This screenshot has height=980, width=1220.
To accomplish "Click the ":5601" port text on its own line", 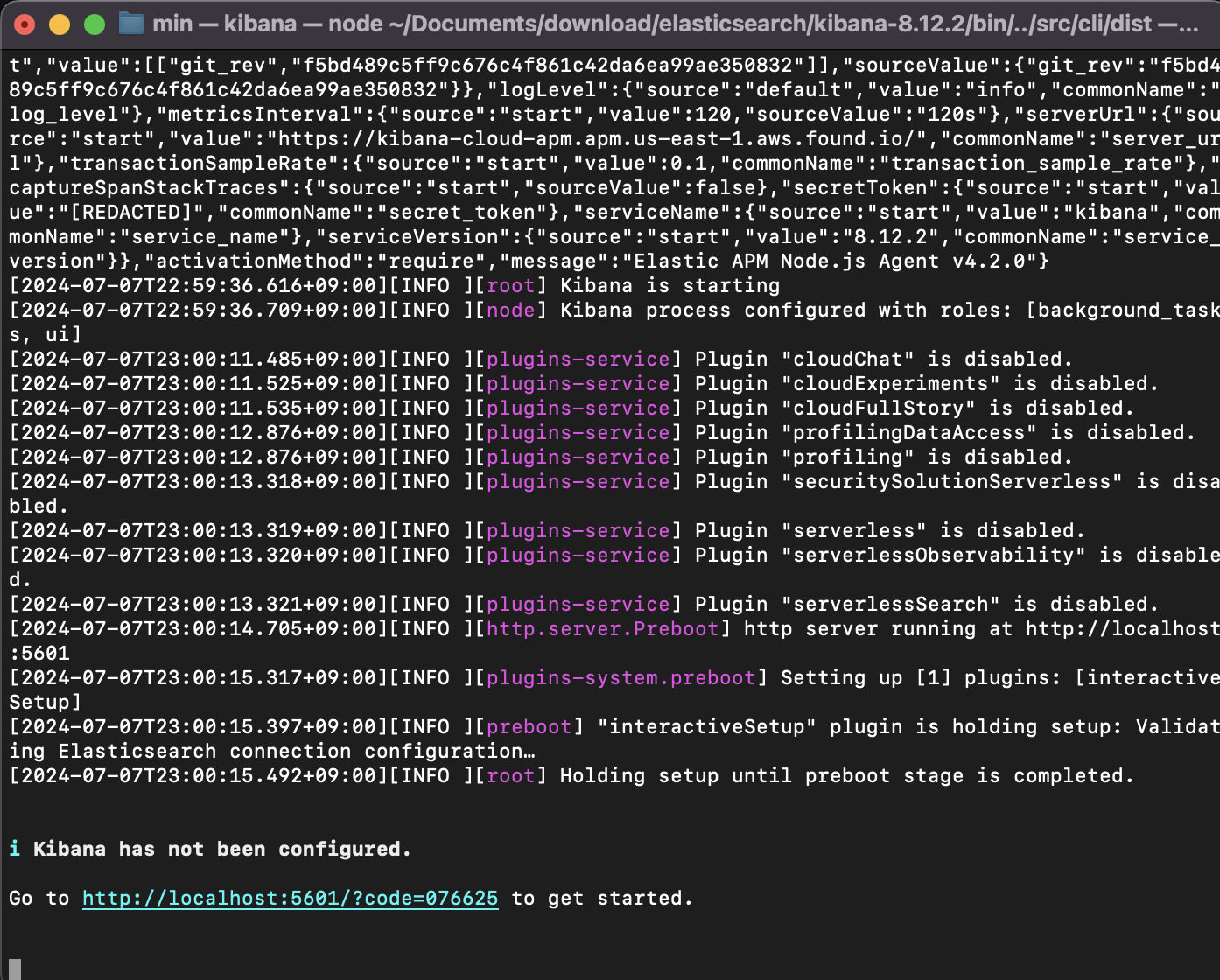I will coord(39,654).
